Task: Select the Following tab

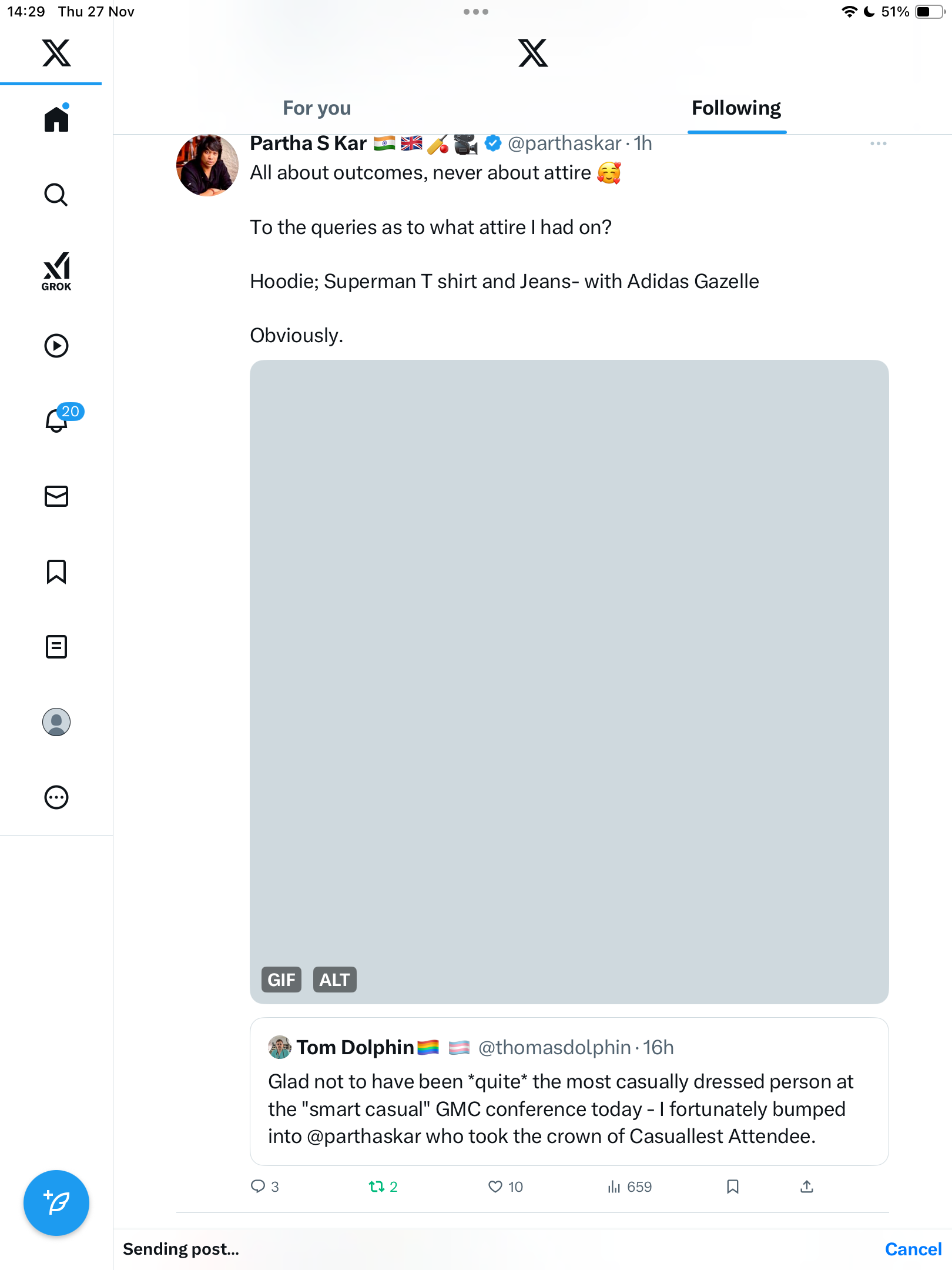Action: pyautogui.click(x=736, y=108)
